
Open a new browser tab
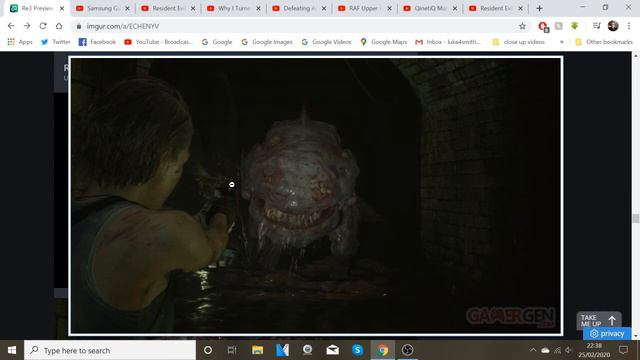(x=539, y=8)
